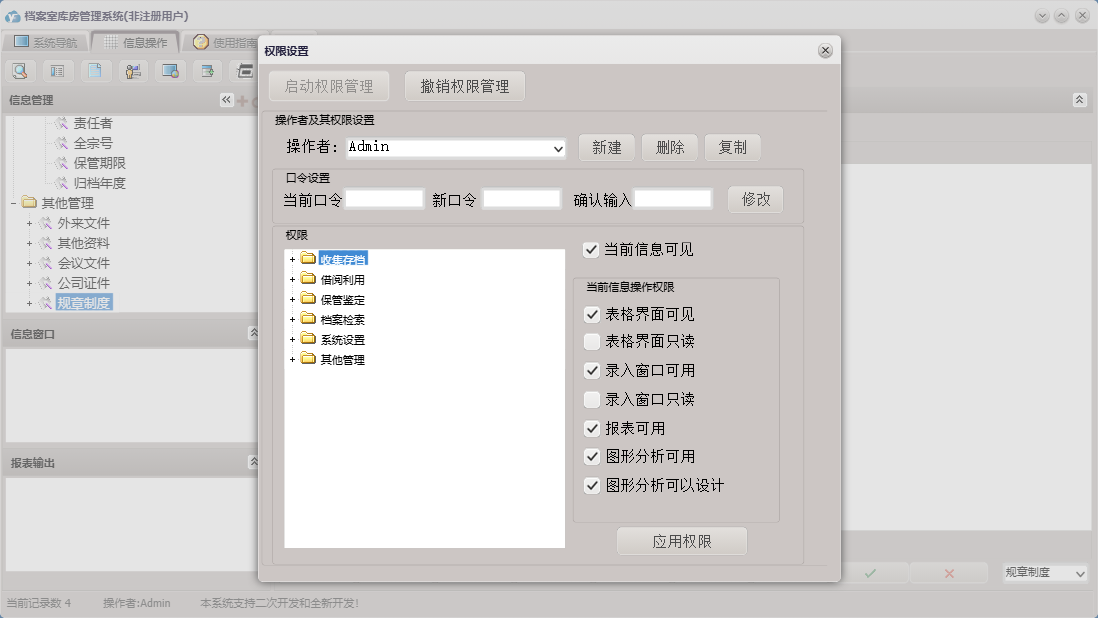Click the green check confirm icon at the bottom right
Image resolution: width=1098 pixels, height=618 pixels.
tap(870, 573)
